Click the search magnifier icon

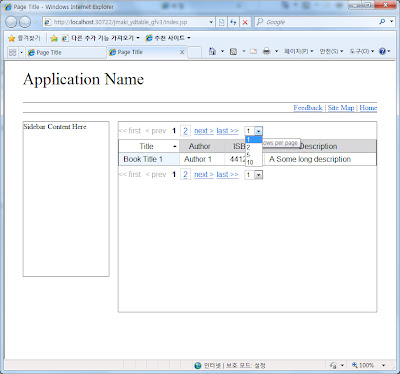382,22
